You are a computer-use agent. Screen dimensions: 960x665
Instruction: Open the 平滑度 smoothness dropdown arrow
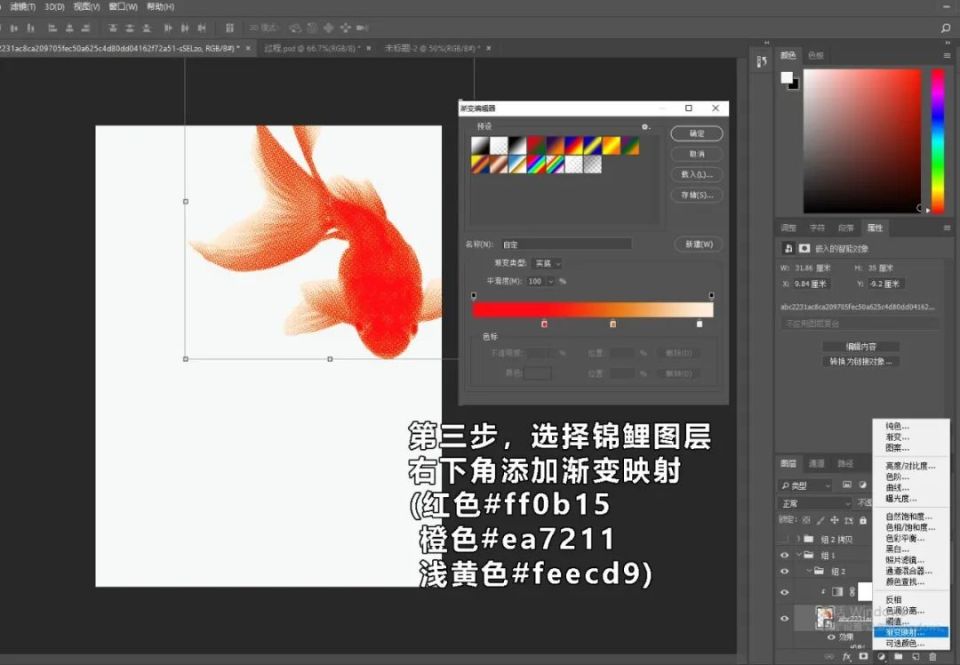[550, 281]
